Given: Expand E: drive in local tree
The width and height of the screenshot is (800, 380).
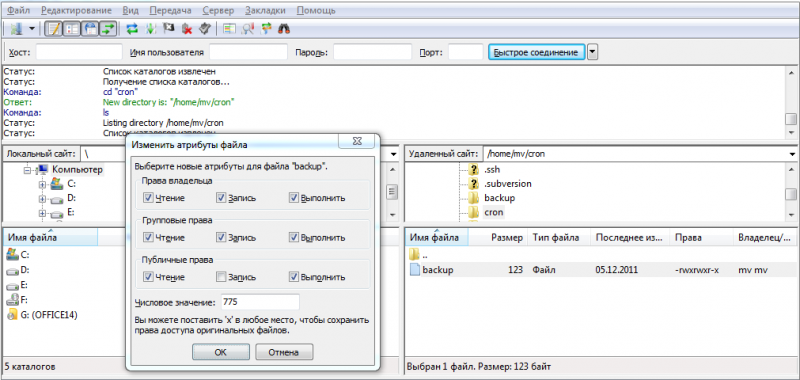Looking at the screenshot, I should pos(42,213).
